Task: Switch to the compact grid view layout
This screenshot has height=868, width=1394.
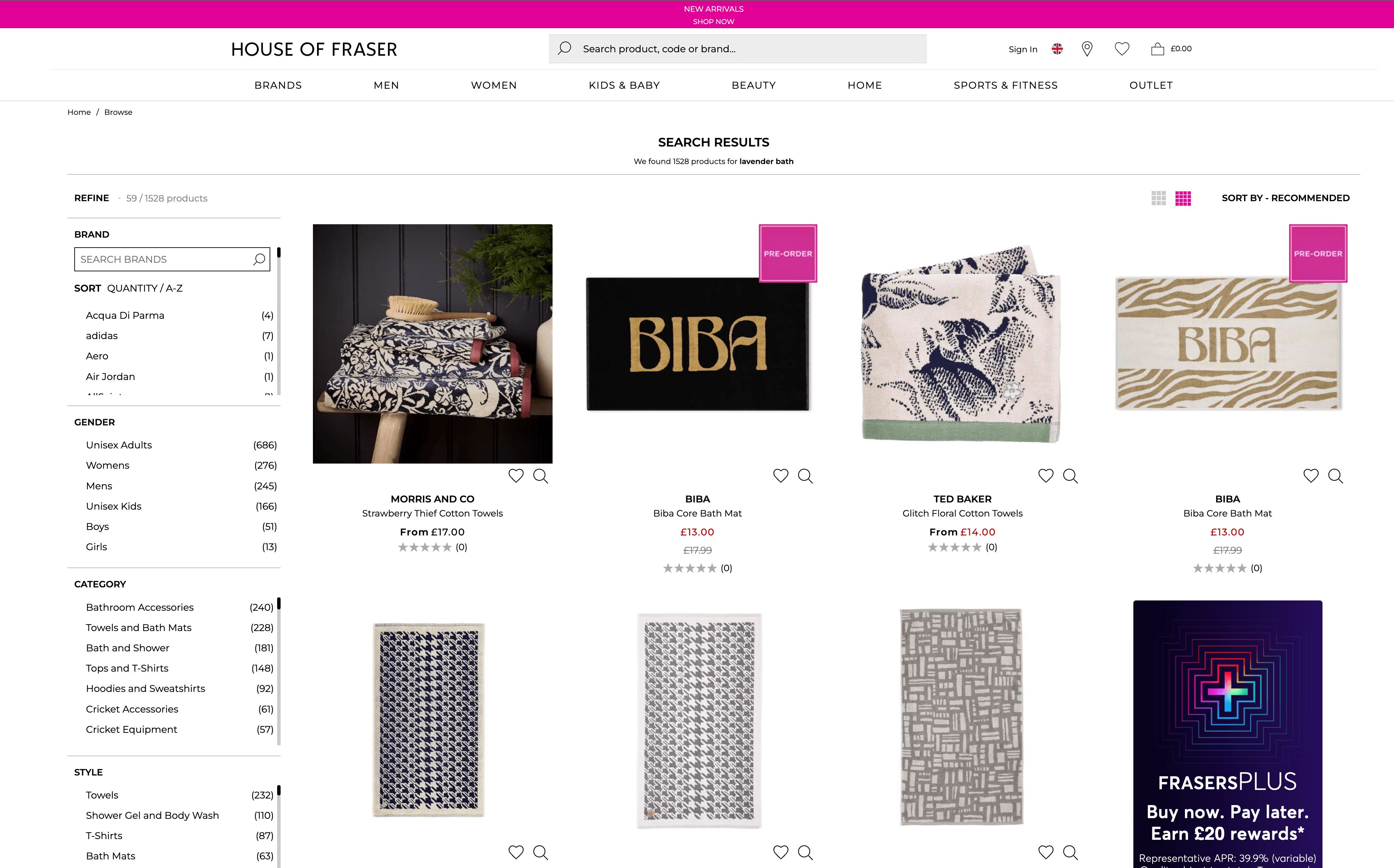Action: (x=1183, y=198)
